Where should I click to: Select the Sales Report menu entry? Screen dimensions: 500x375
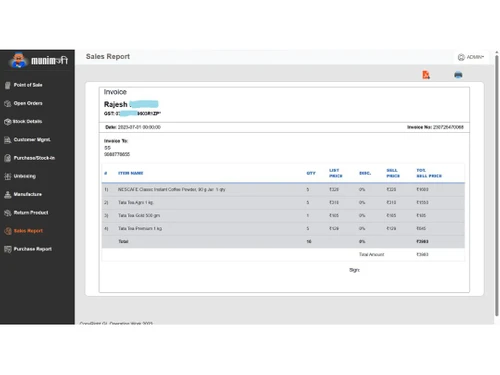pos(28,231)
